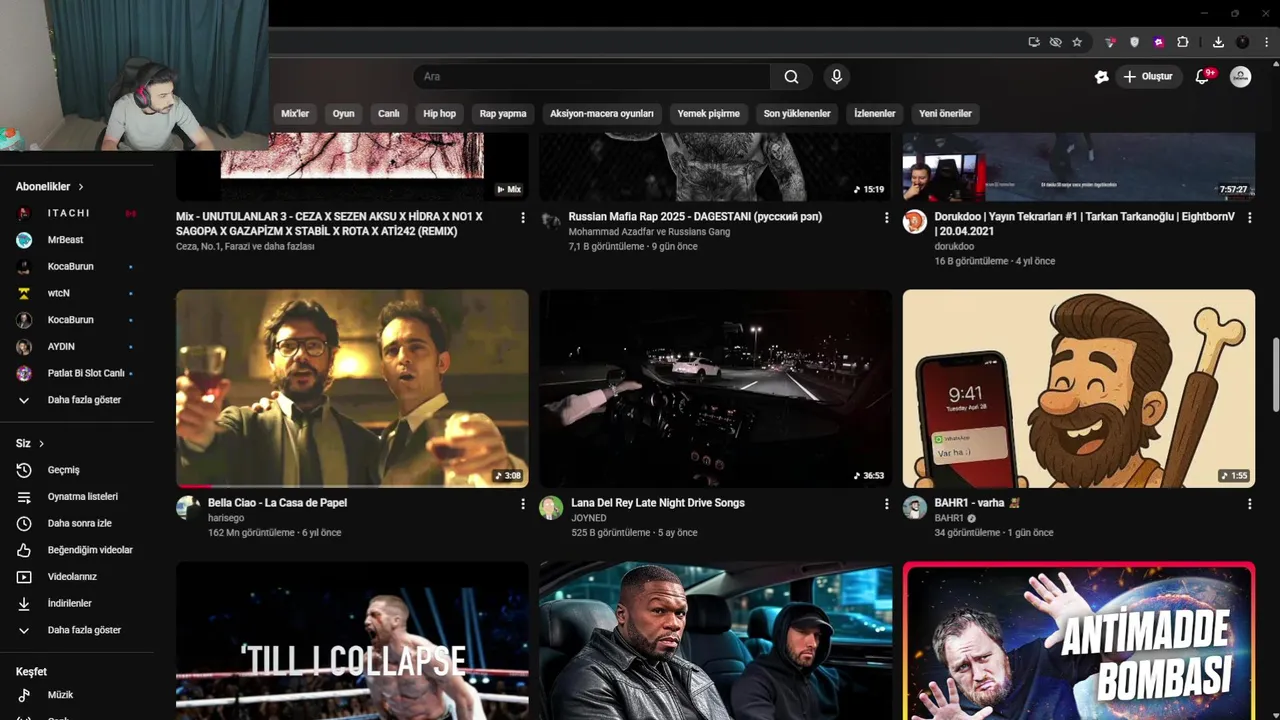Bookmark this page with the star icon
The width and height of the screenshot is (1280, 720).
pos(1077,42)
